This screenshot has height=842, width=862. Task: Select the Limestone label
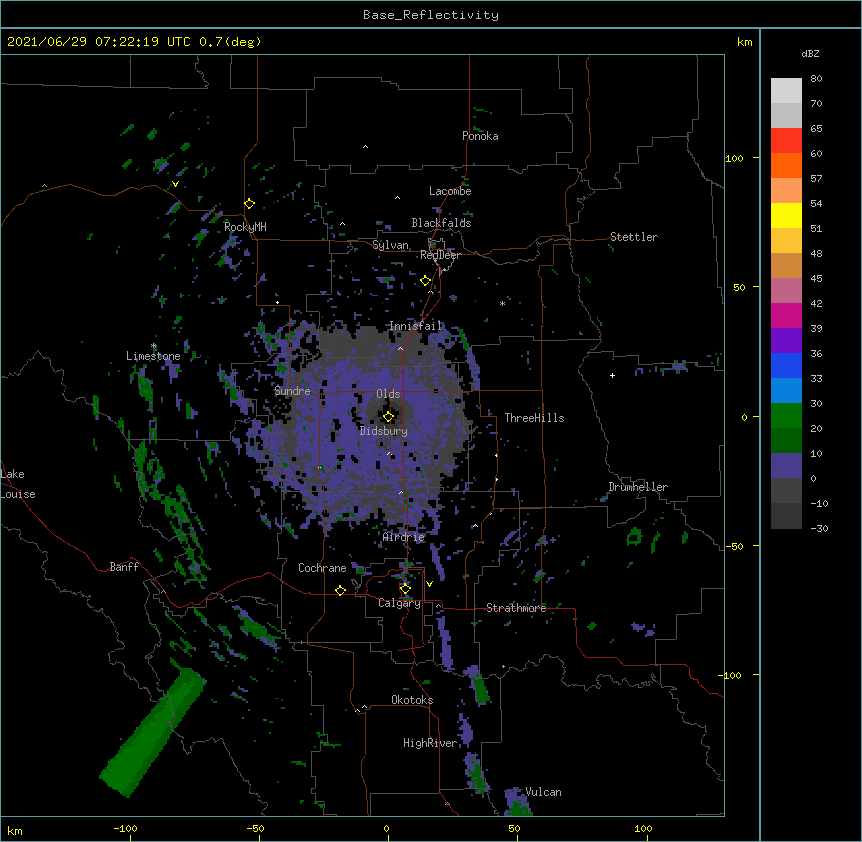coord(153,356)
